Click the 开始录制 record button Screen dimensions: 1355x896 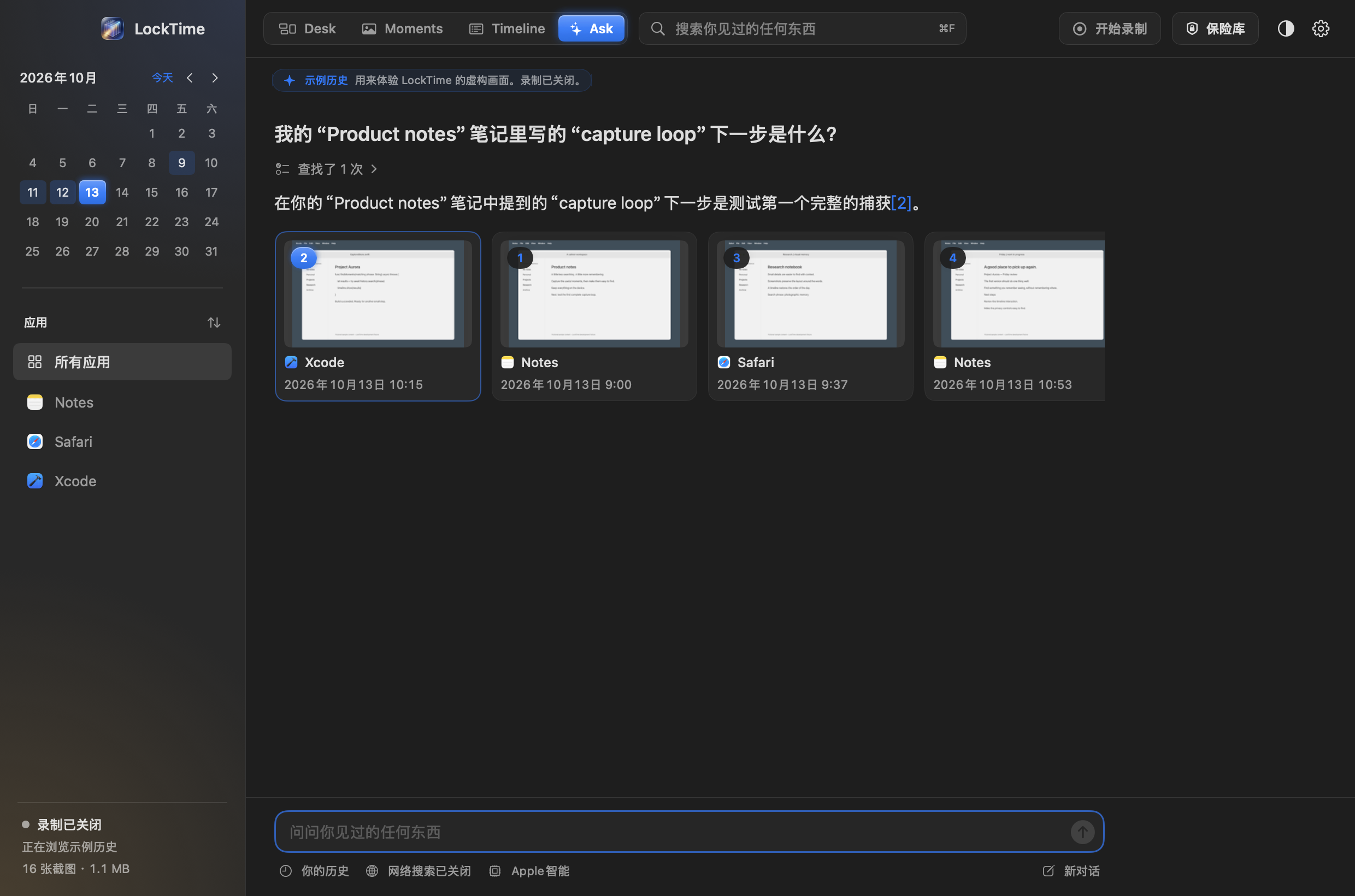(x=1109, y=28)
